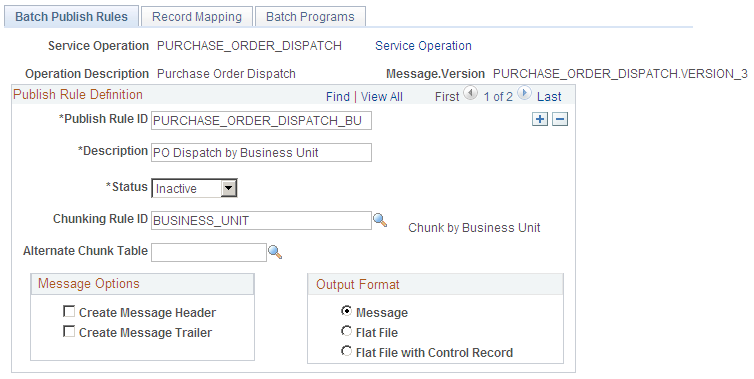Jump to the Last publish rule
The height and width of the screenshot is (379, 754).
(x=549, y=97)
